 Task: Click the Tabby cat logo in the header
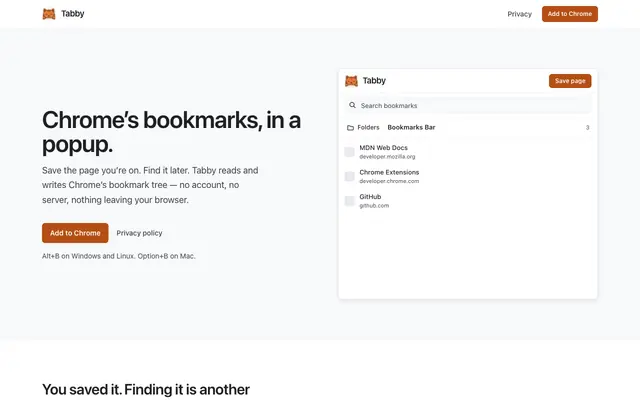point(49,14)
